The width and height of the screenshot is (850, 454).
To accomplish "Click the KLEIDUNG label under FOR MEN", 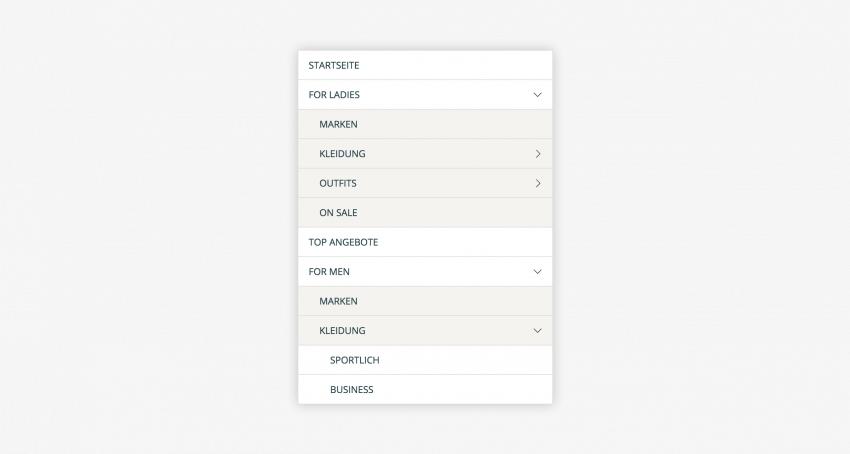I will pyautogui.click(x=342, y=331).
